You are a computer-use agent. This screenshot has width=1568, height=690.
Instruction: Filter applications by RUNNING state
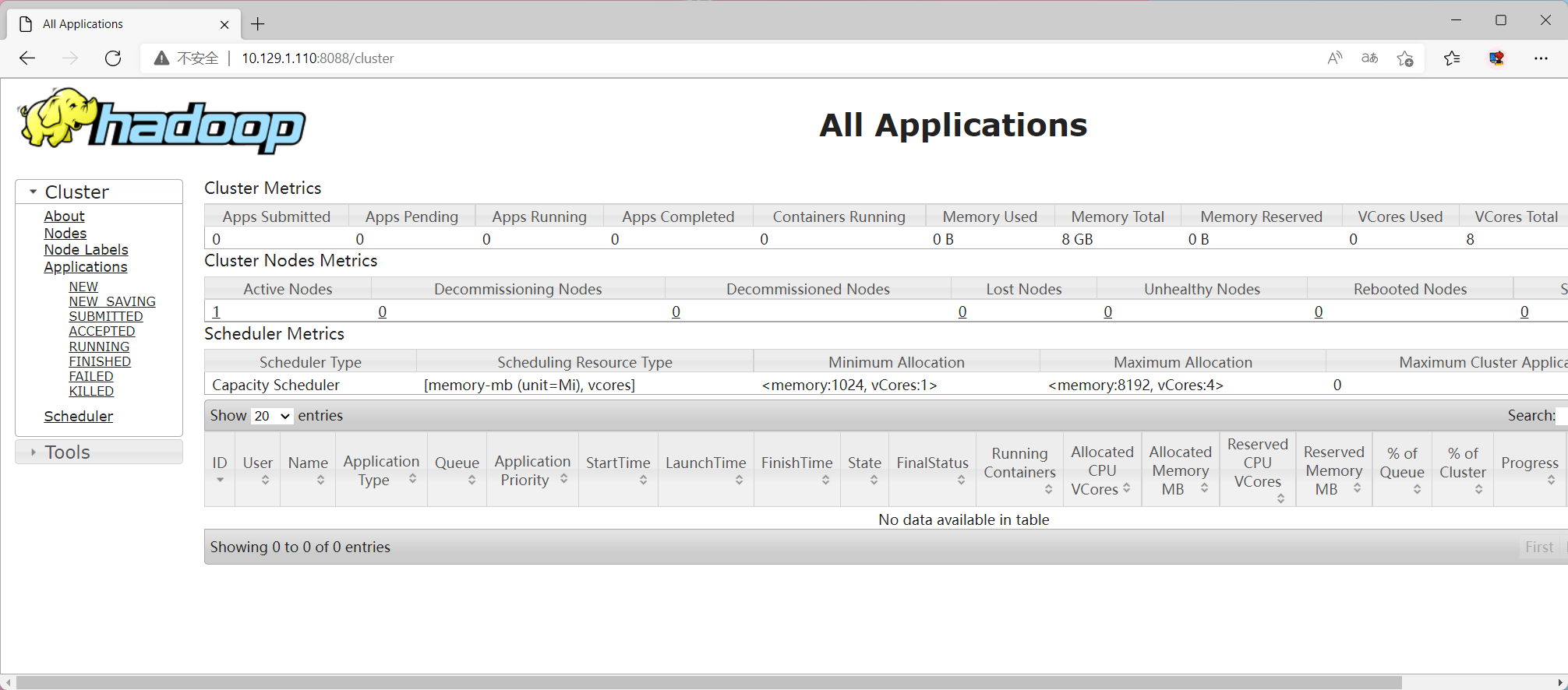tap(99, 347)
